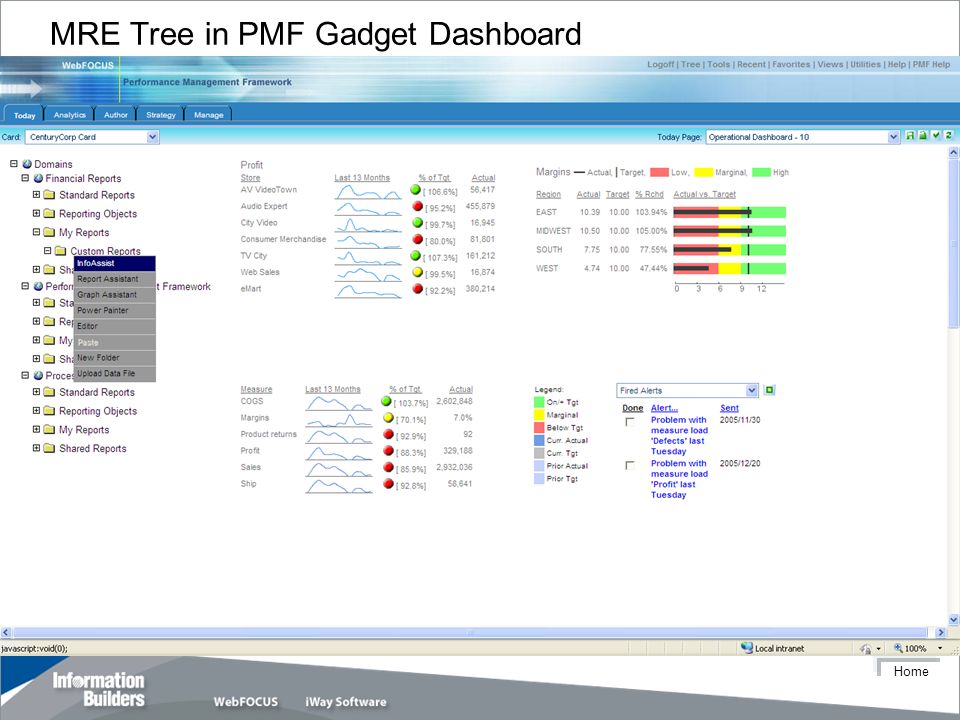
Task: Click the Logoff link
Action: (661, 64)
